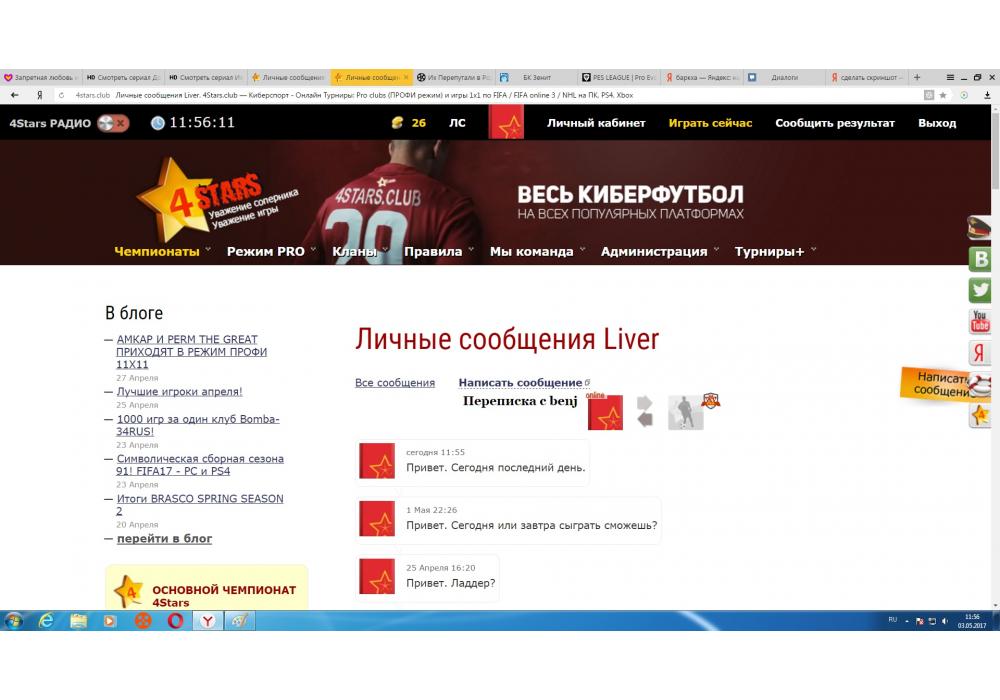Open Windows Start button
The image size is (1000, 700).
13,620
